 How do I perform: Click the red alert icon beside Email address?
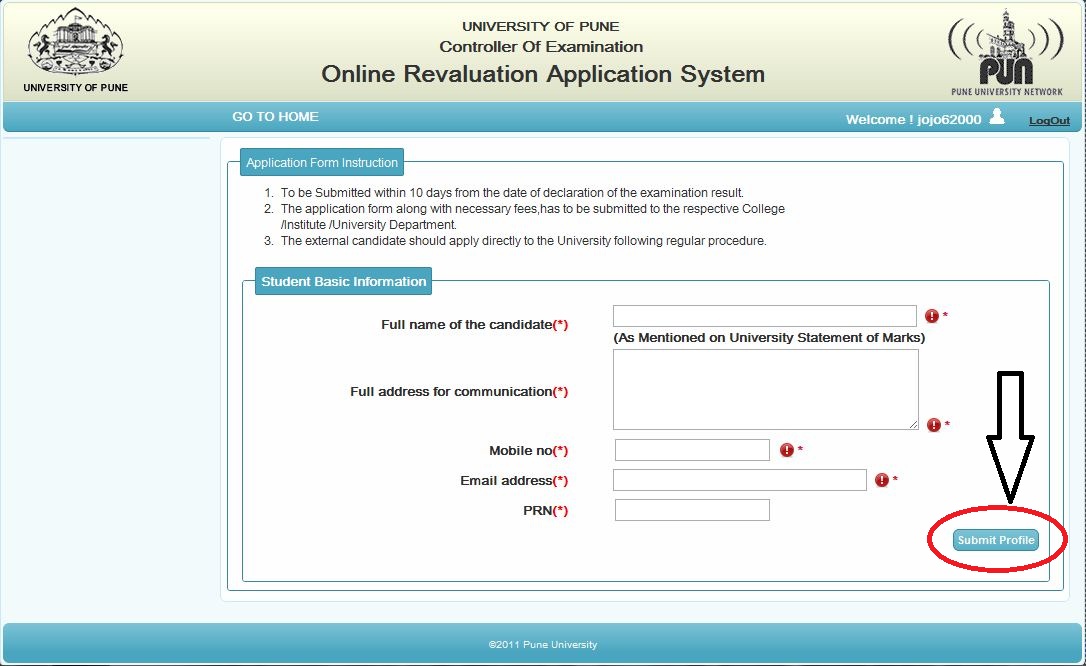click(882, 479)
